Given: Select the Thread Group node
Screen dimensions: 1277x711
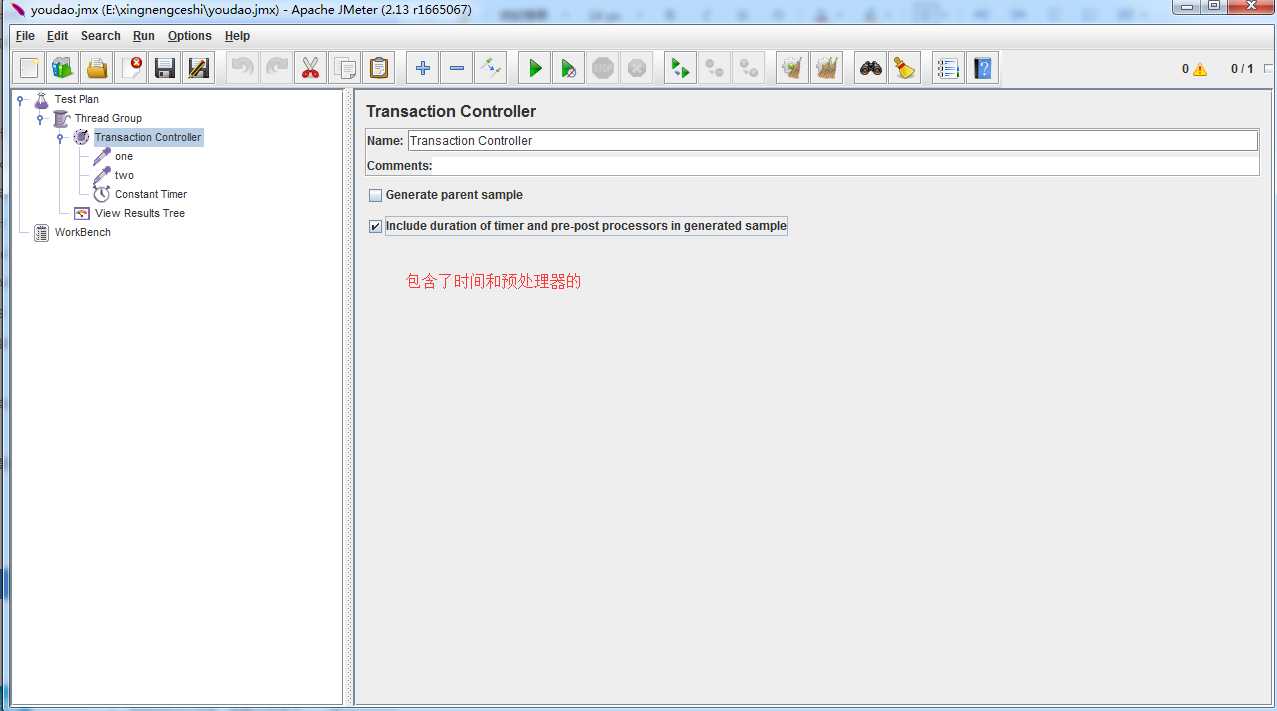Looking at the screenshot, I should click(x=108, y=118).
